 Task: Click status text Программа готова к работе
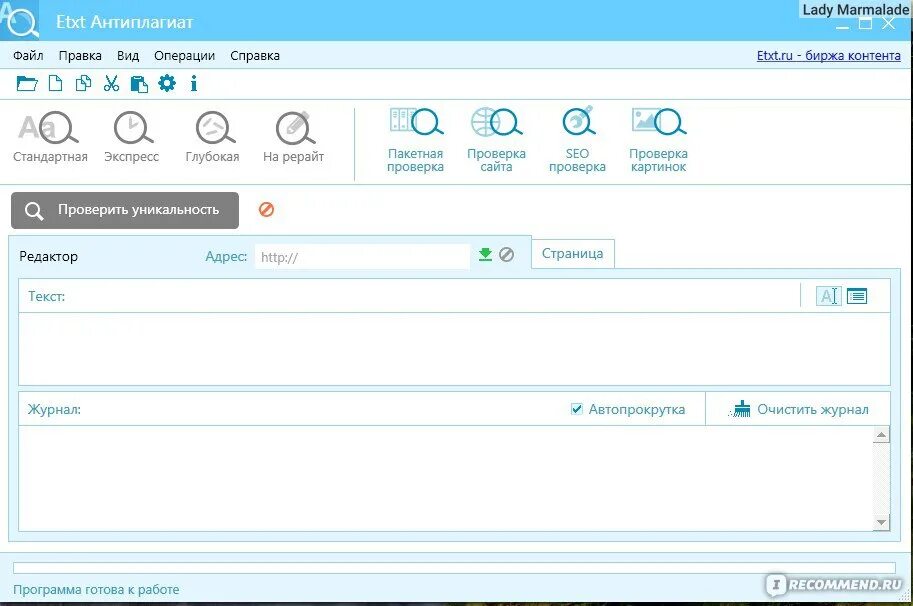[x=96, y=590]
